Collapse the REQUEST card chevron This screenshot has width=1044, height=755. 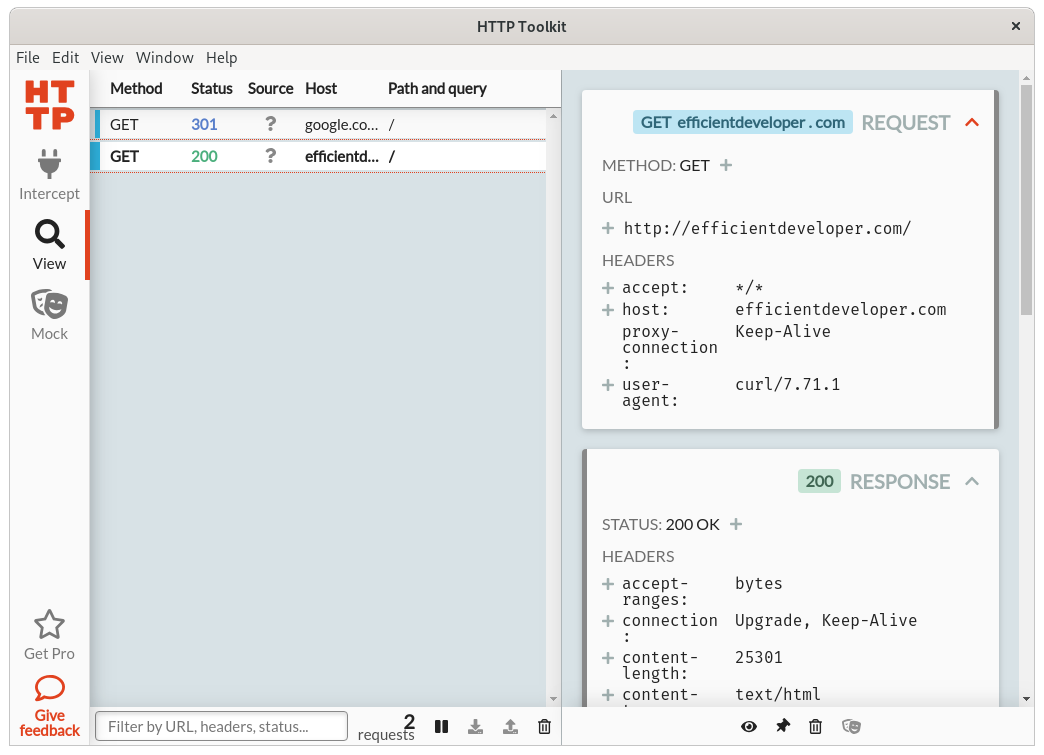point(972,123)
